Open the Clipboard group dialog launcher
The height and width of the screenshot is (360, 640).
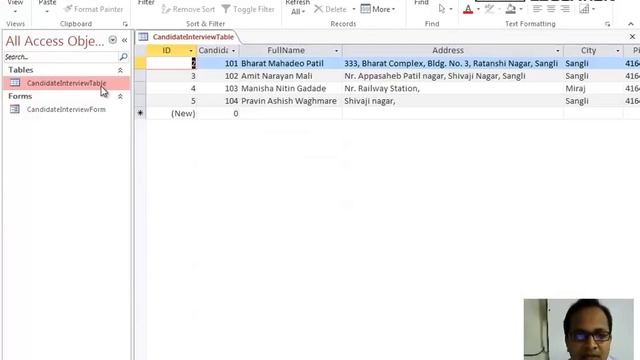click(125, 24)
